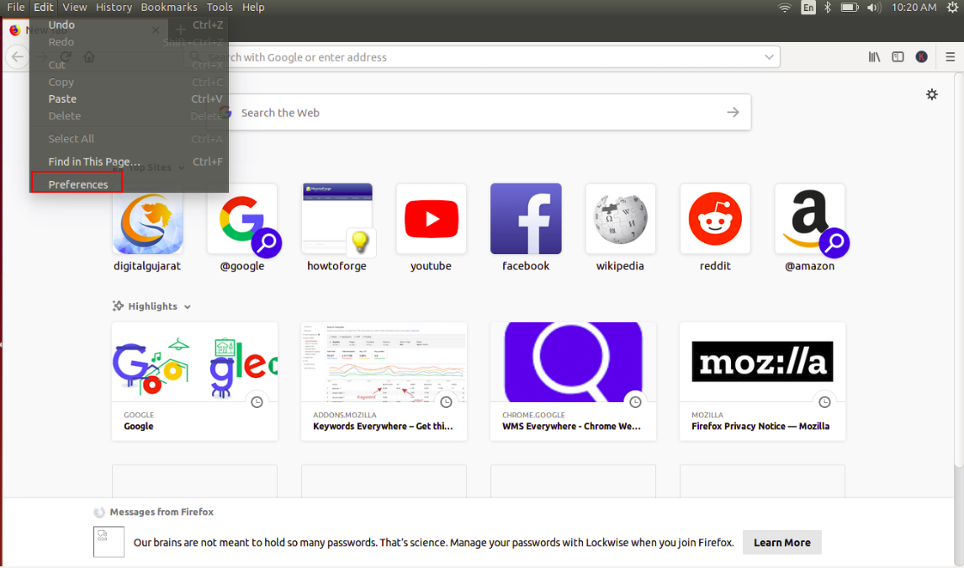This screenshot has height=568, width=964.
Task: Open the Bookmarks menu
Action: click(169, 7)
